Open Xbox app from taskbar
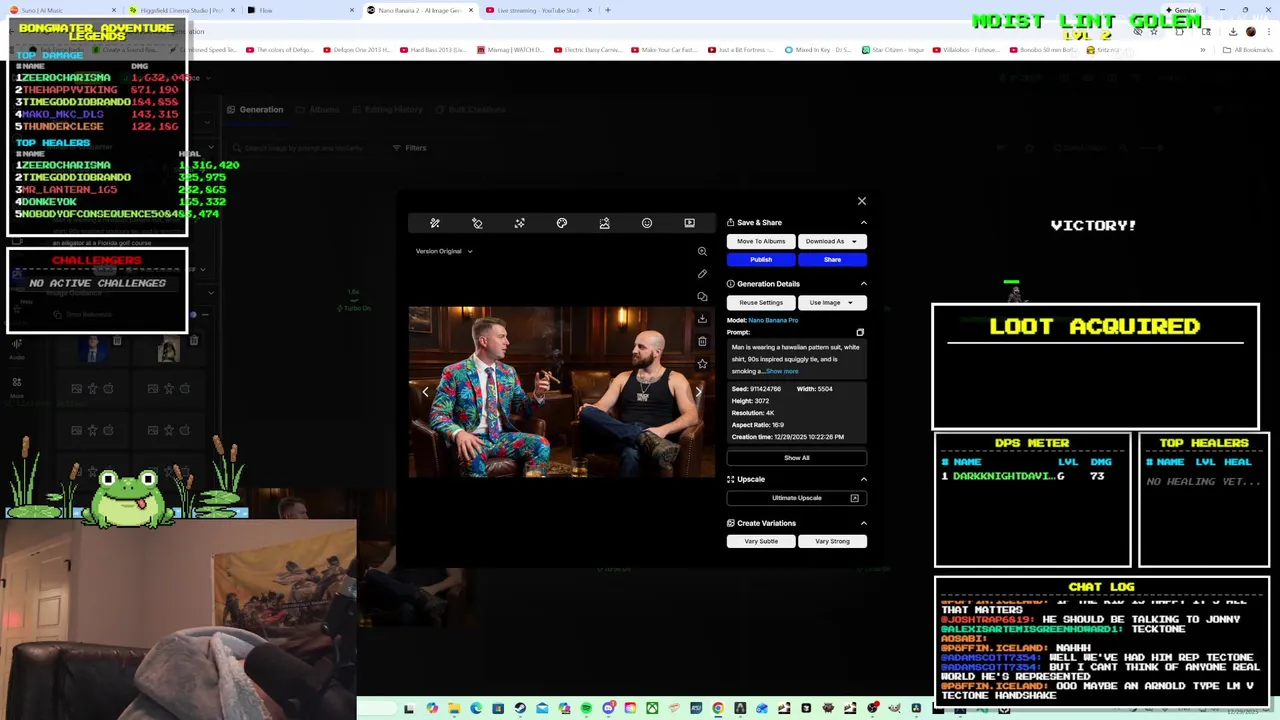The width and height of the screenshot is (1280, 720). tap(652, 709)
